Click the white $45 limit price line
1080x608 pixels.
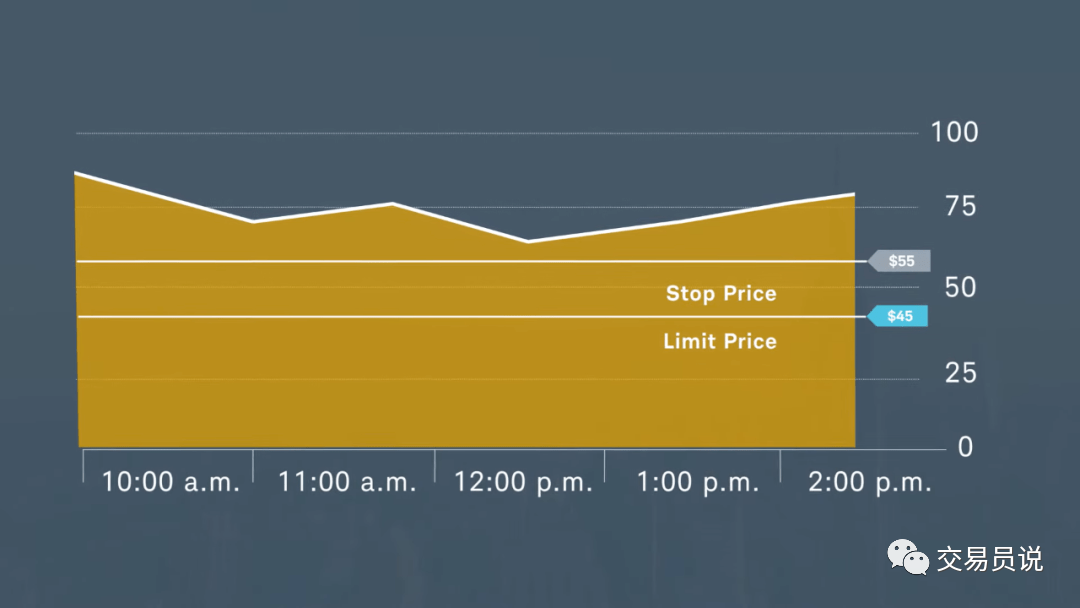click(472, 316)
